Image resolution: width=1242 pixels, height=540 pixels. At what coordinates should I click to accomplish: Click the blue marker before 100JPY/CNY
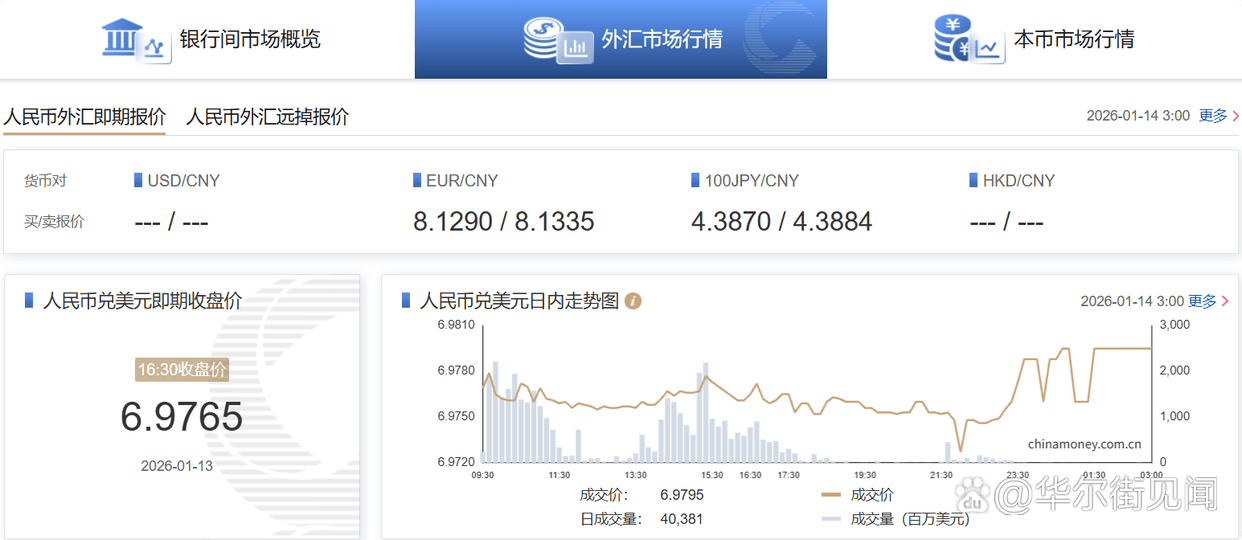695,181
